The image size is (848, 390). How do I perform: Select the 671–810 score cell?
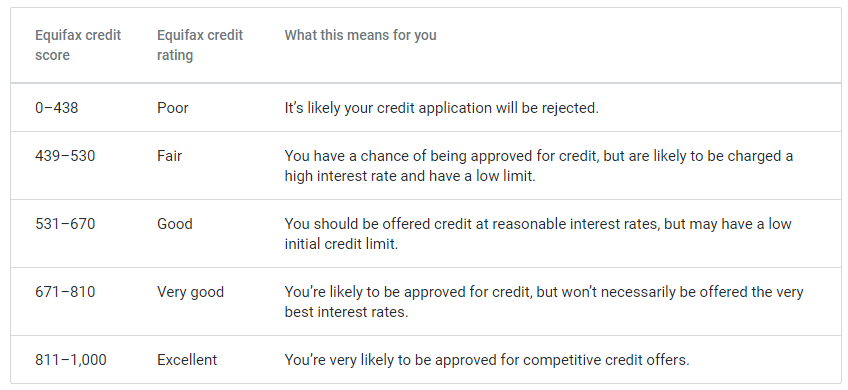pyautogui.click(x=65, y=292)
